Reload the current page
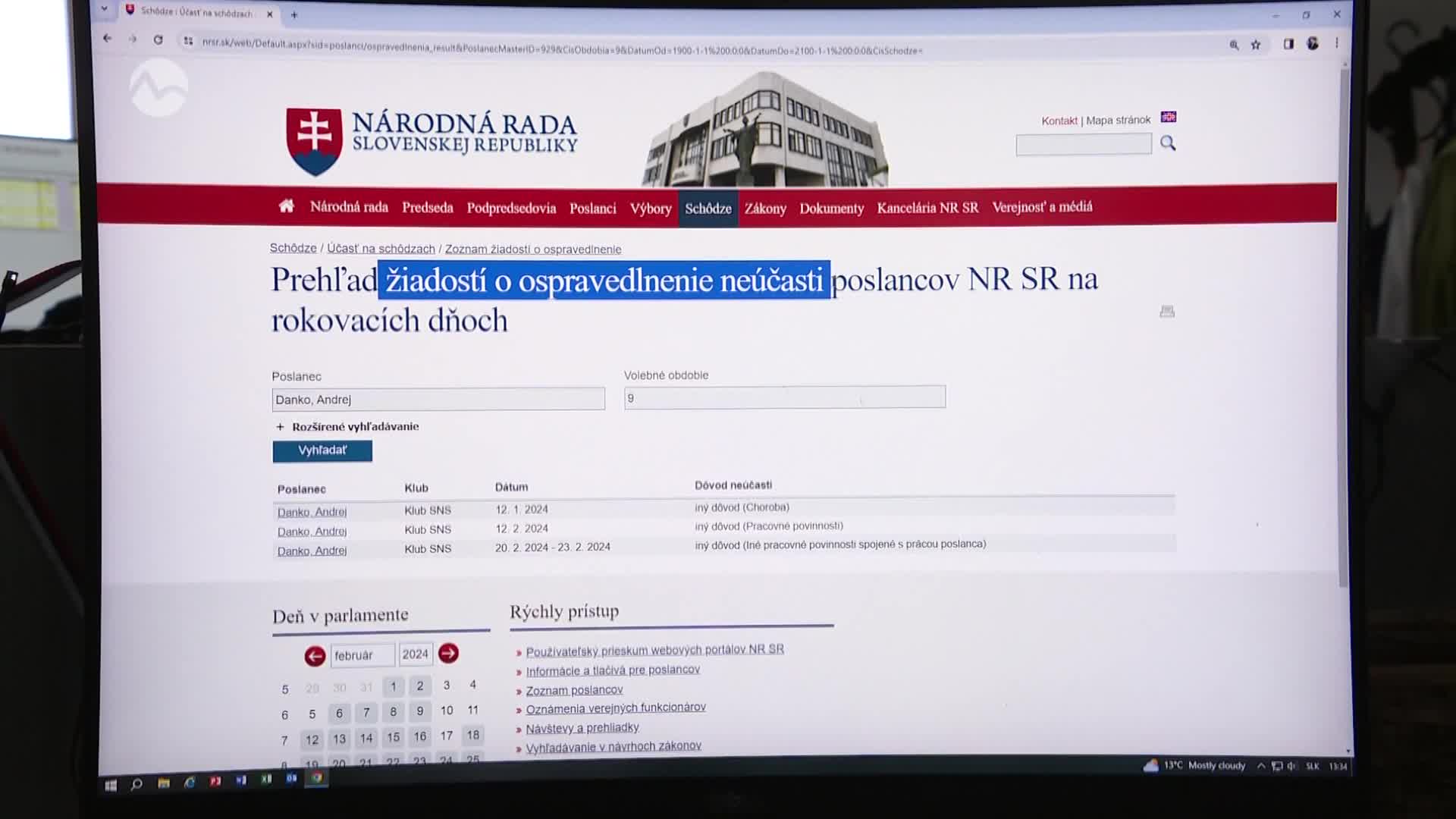The image size is (1456, 819). coord(158,39)
